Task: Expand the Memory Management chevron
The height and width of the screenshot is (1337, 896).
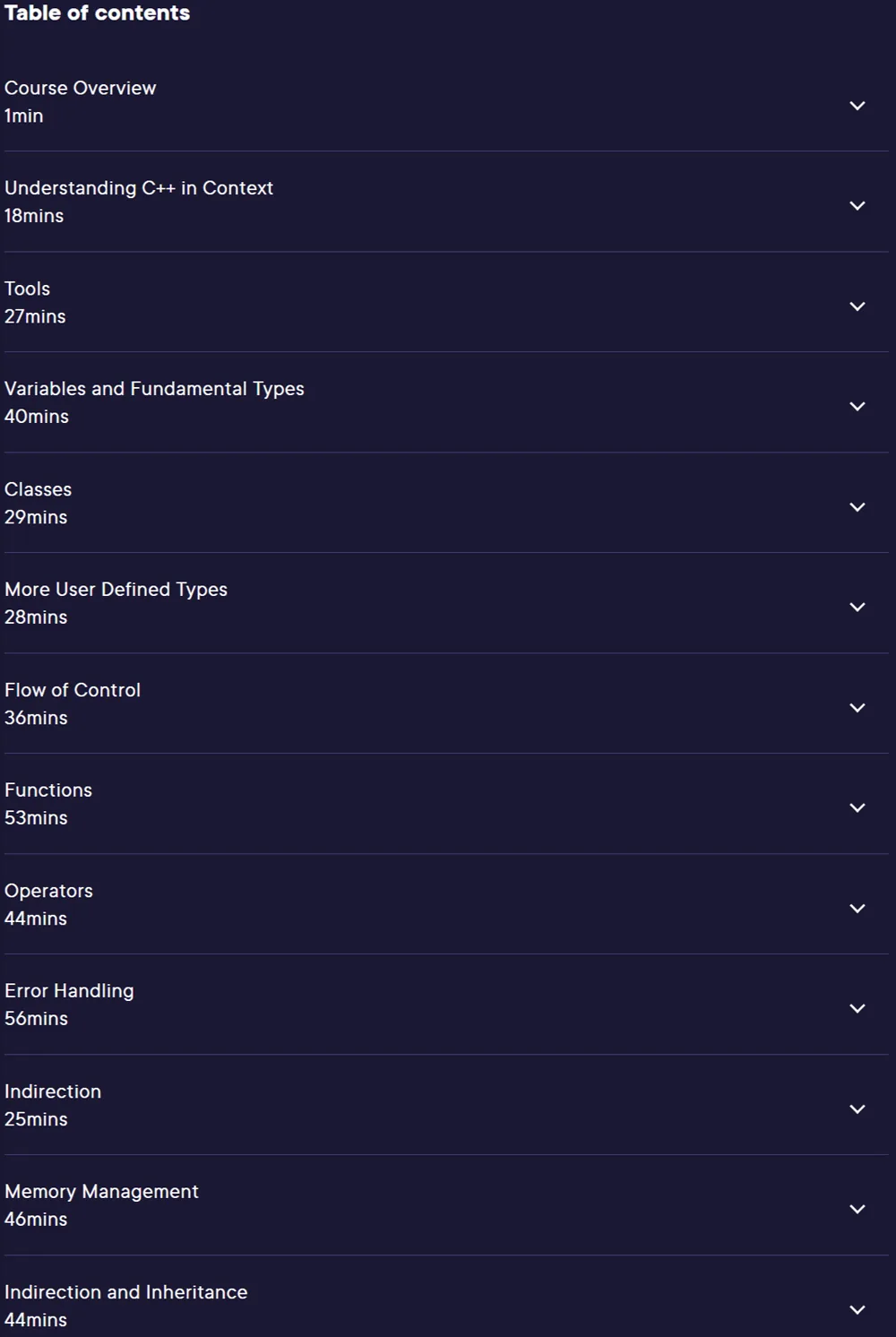Action: [x=857, y=1210]
